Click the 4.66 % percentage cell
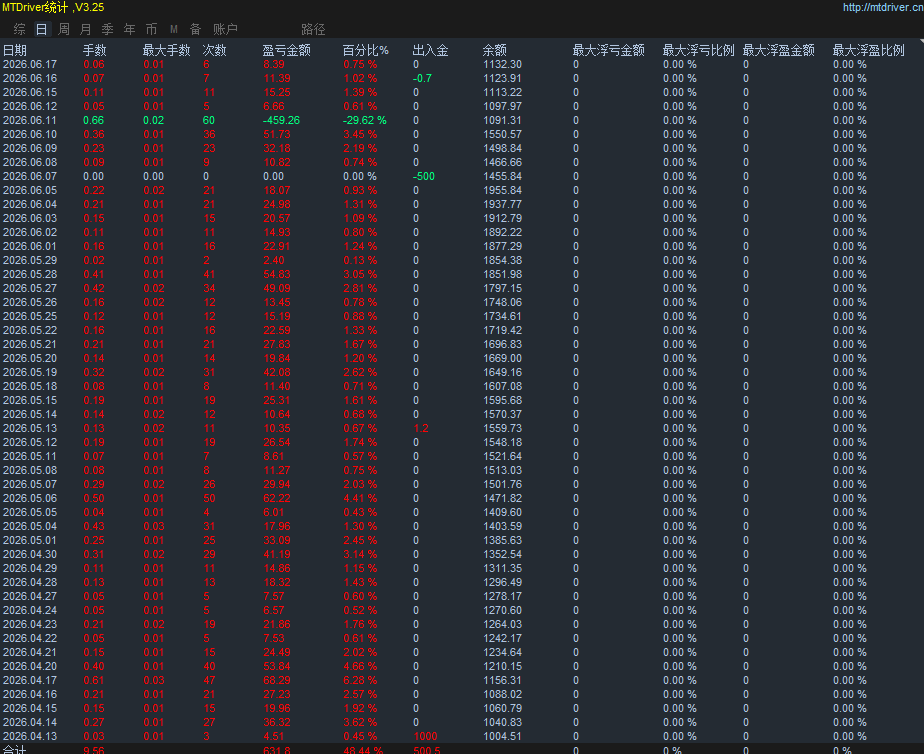 [360, 666]
